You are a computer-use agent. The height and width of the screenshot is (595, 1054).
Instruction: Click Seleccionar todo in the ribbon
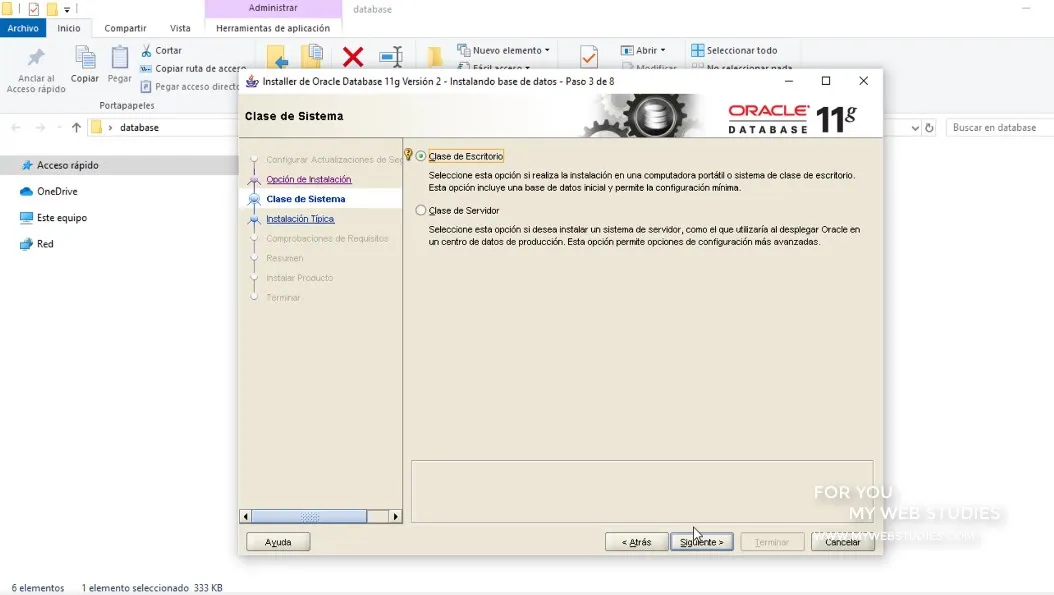click(734, 50)
